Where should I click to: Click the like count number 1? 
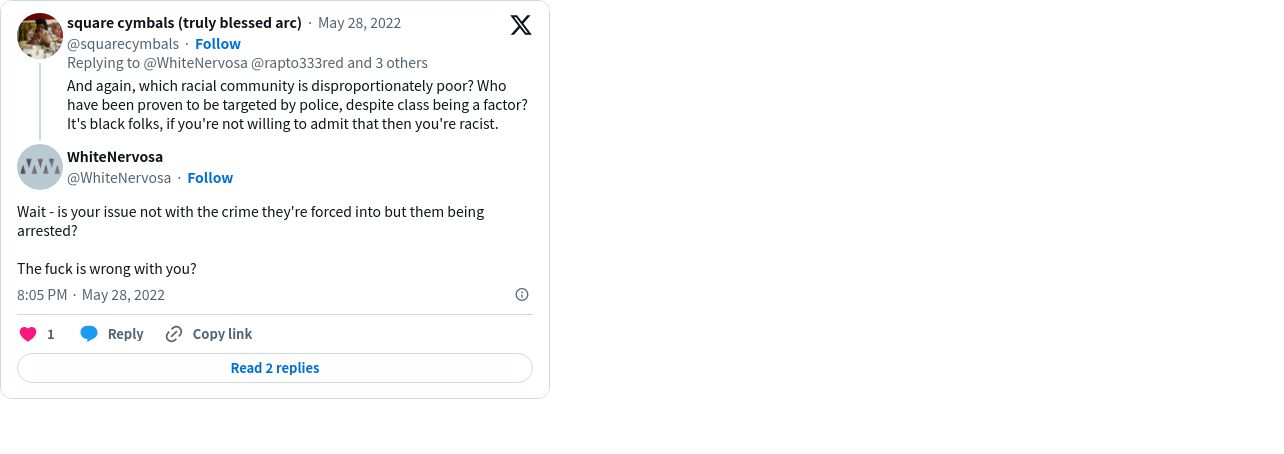coord(51,334)
